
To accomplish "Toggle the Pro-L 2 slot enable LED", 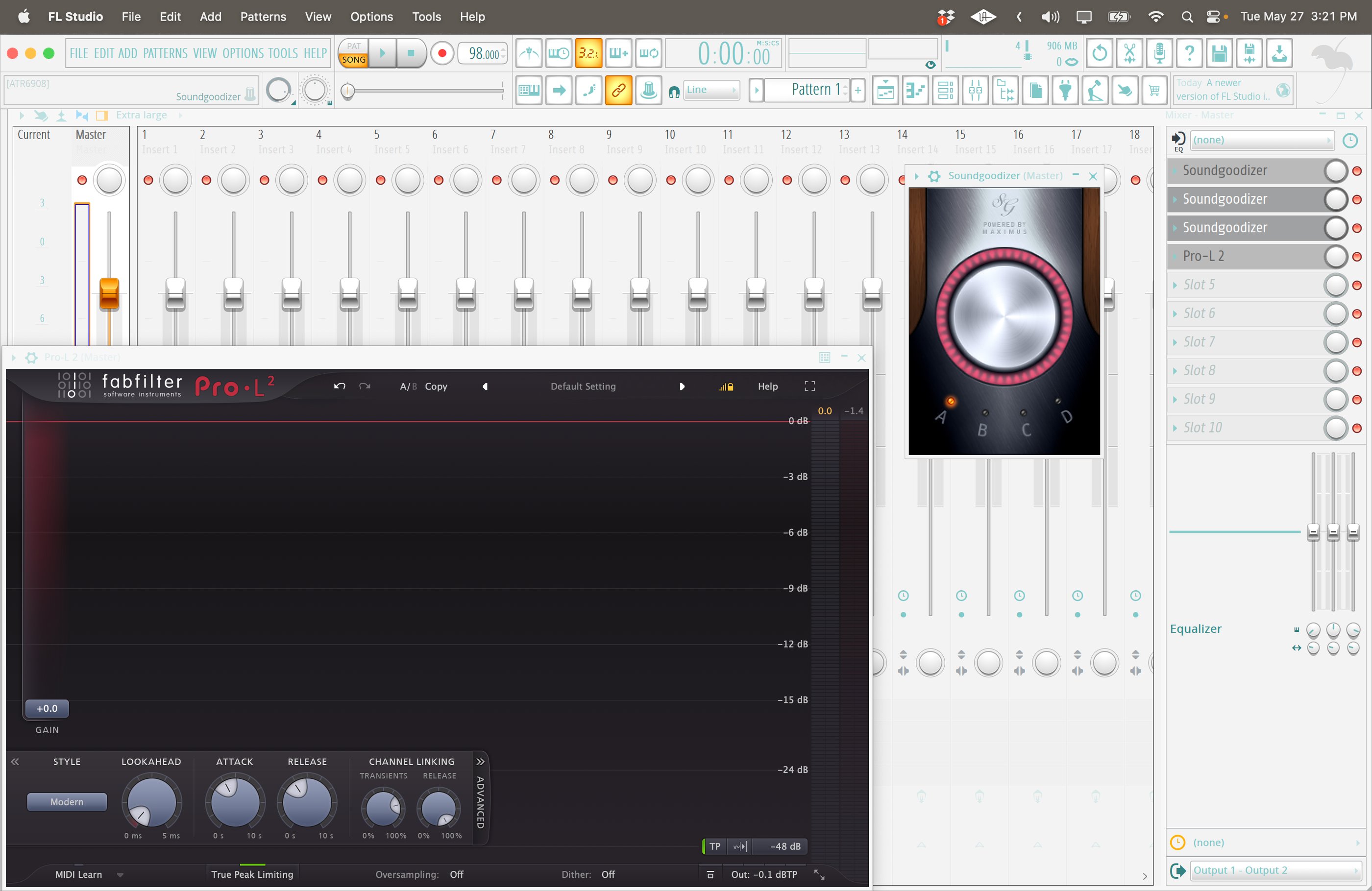I will coord(1357,257).
